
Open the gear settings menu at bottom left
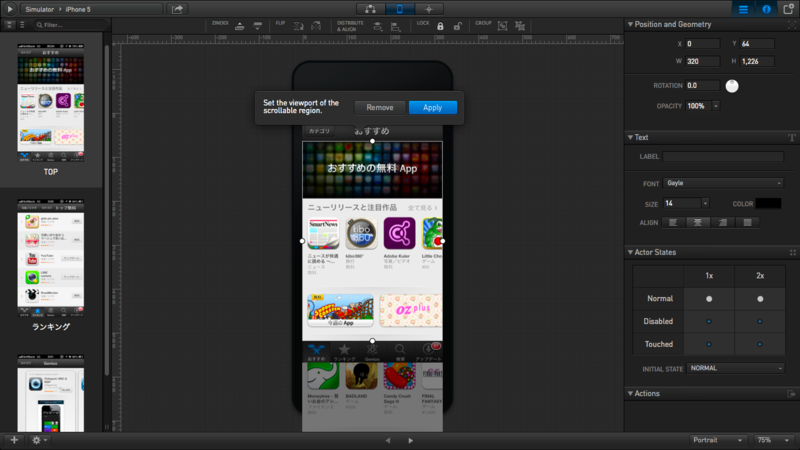(39, 440)
